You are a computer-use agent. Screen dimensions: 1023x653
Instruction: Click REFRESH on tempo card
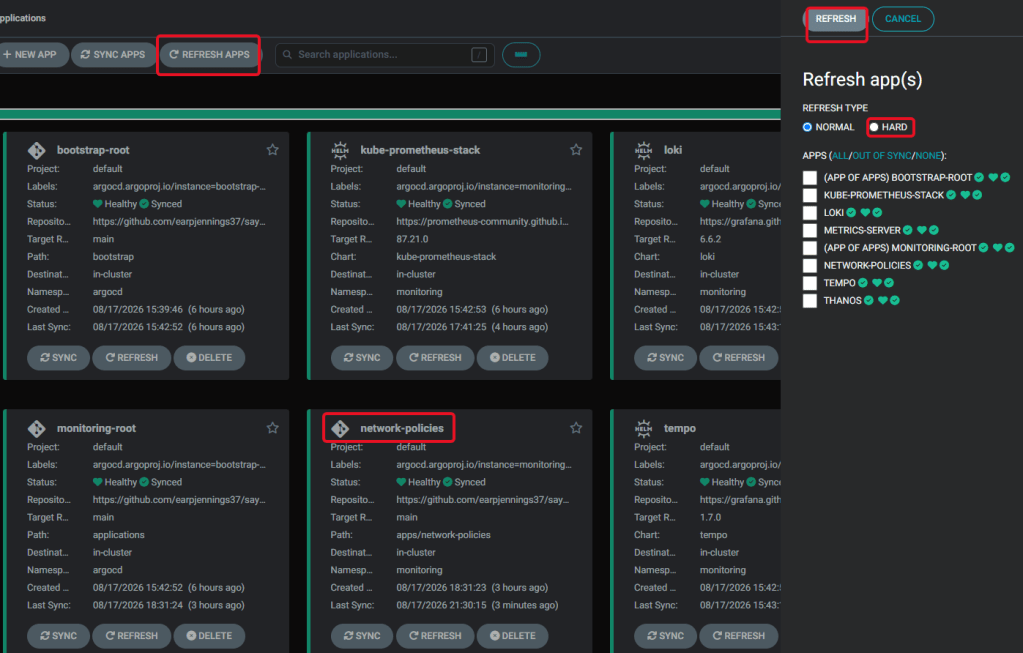coord(739,635)
